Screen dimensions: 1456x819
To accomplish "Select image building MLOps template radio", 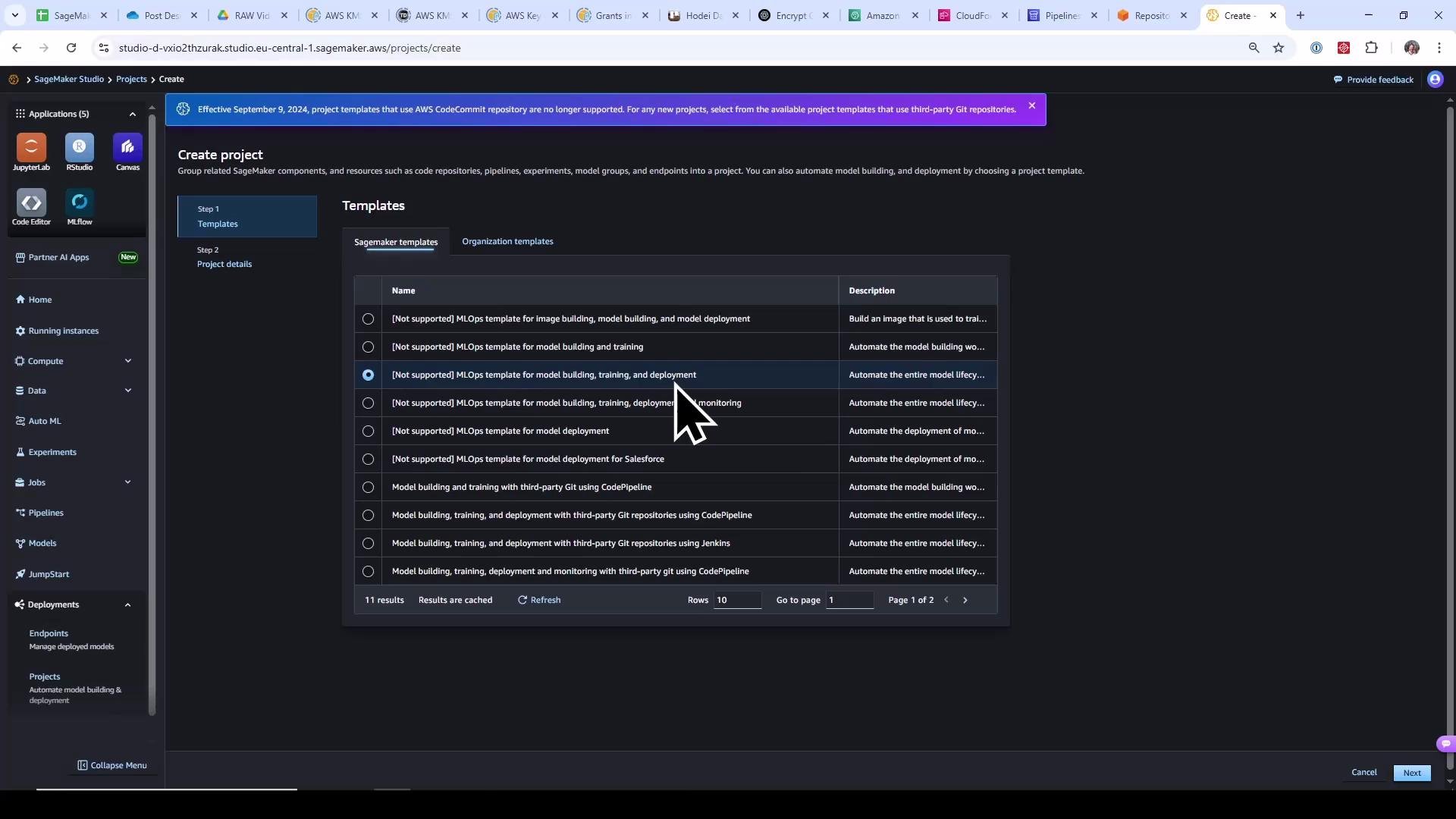I will (x=368, y=318).
